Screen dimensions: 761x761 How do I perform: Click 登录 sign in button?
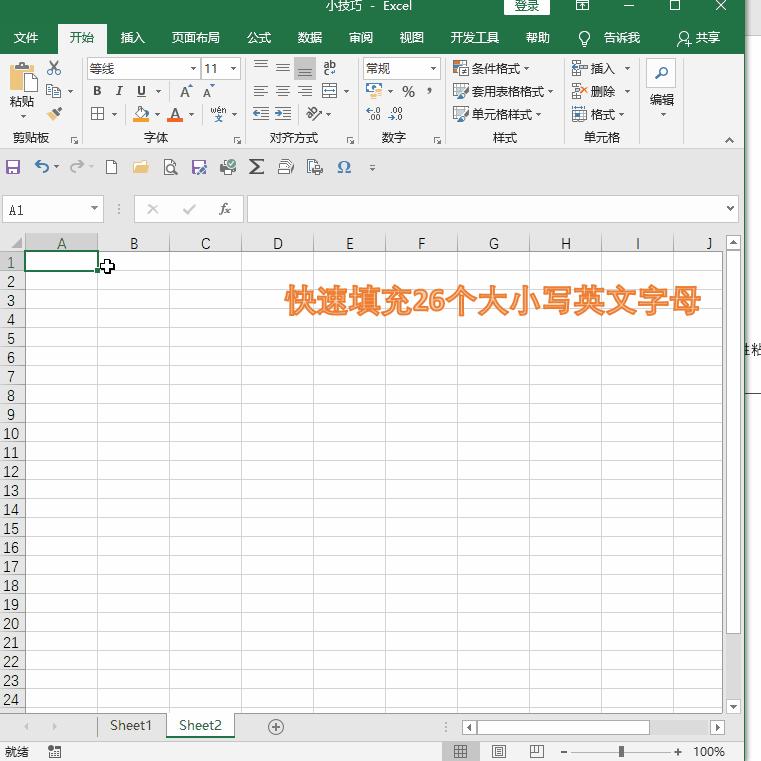tap(527, 6)
